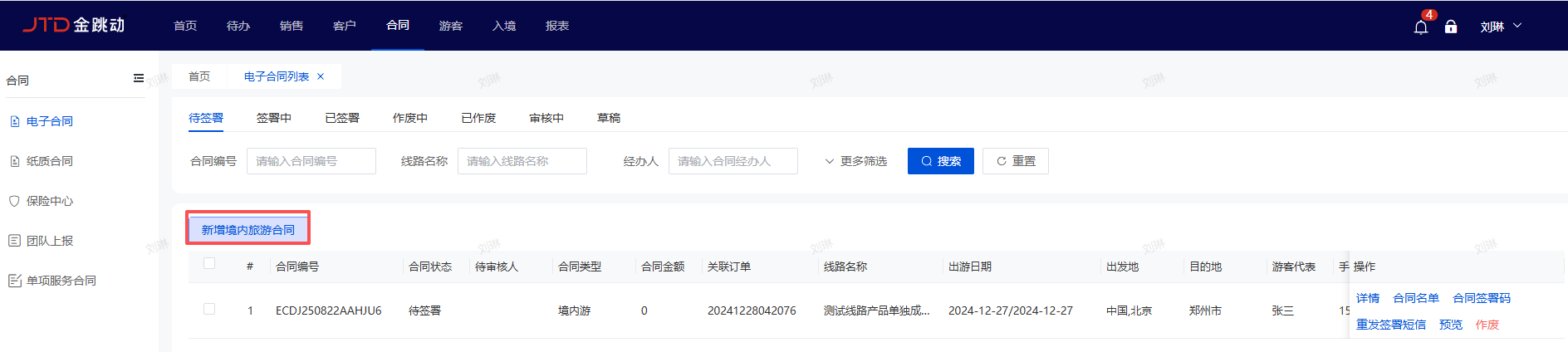Open 单项服务合同 in the sidebar
This screenshot has height=352, width=1568.
point(61,281)
